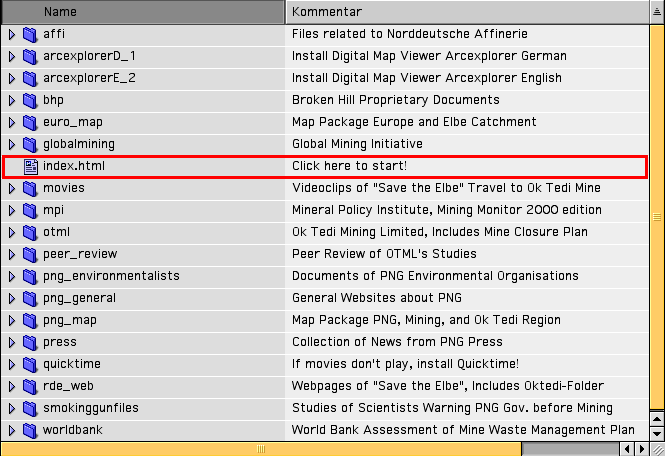Expand the bhp folder triangle
Image resolution: width=665 pixels, height=456 pixels.
12,101
